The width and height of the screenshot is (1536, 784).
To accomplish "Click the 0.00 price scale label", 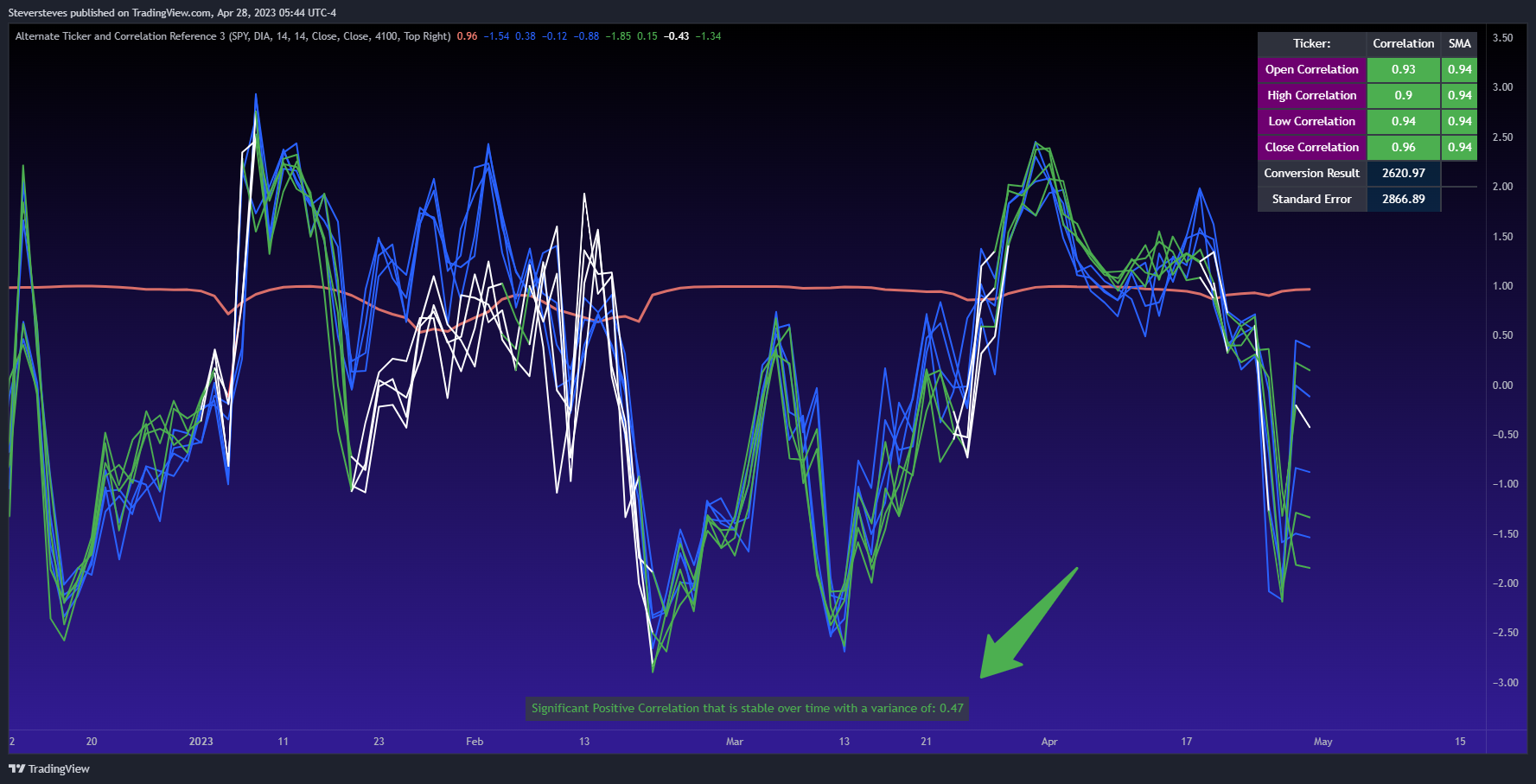I will (1503, 386).
